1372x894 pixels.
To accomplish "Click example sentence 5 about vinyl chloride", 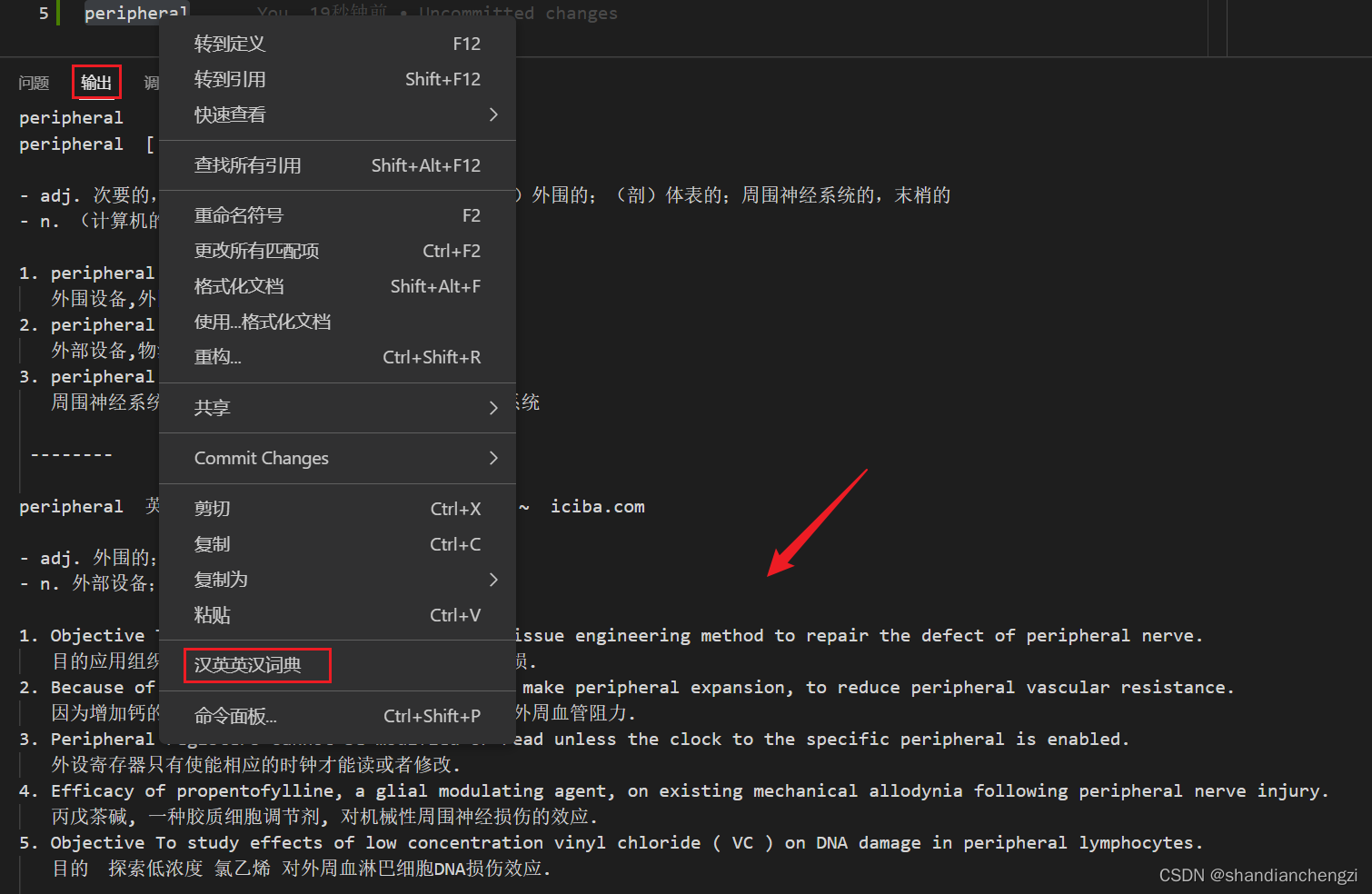I will tap(611, 843).
